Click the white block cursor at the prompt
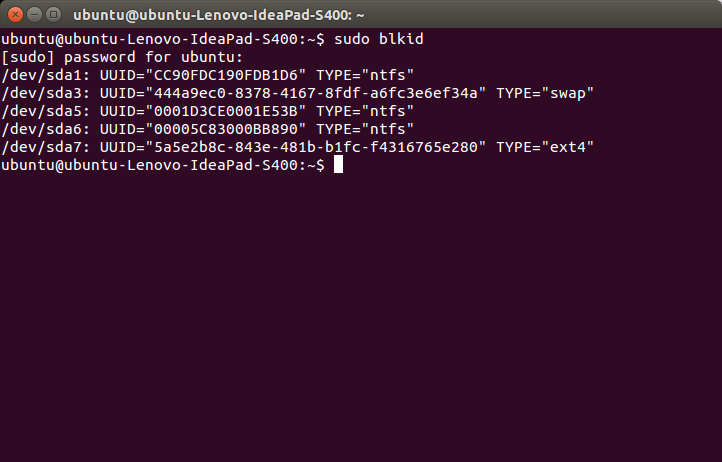Viewport: 722px width, 462px height. point(338,165)
